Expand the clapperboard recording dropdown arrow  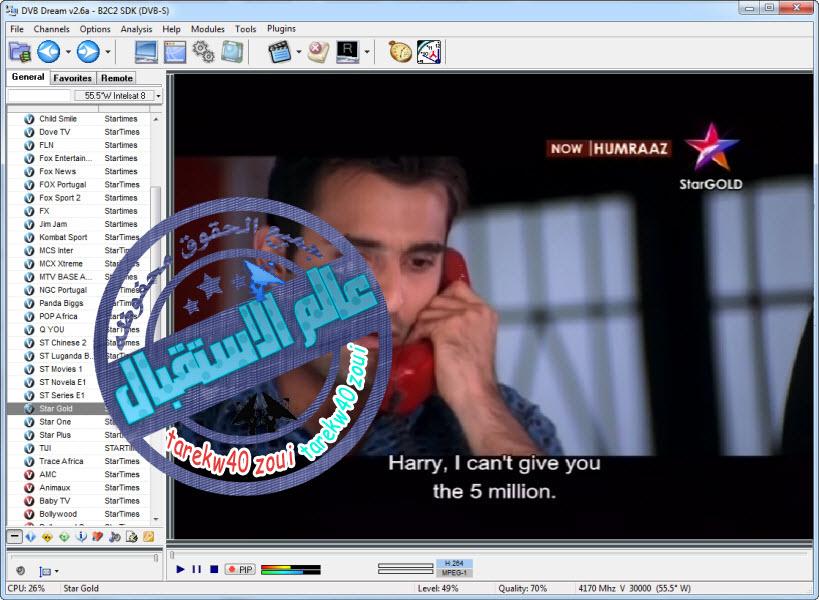click(x=299, y=52)
